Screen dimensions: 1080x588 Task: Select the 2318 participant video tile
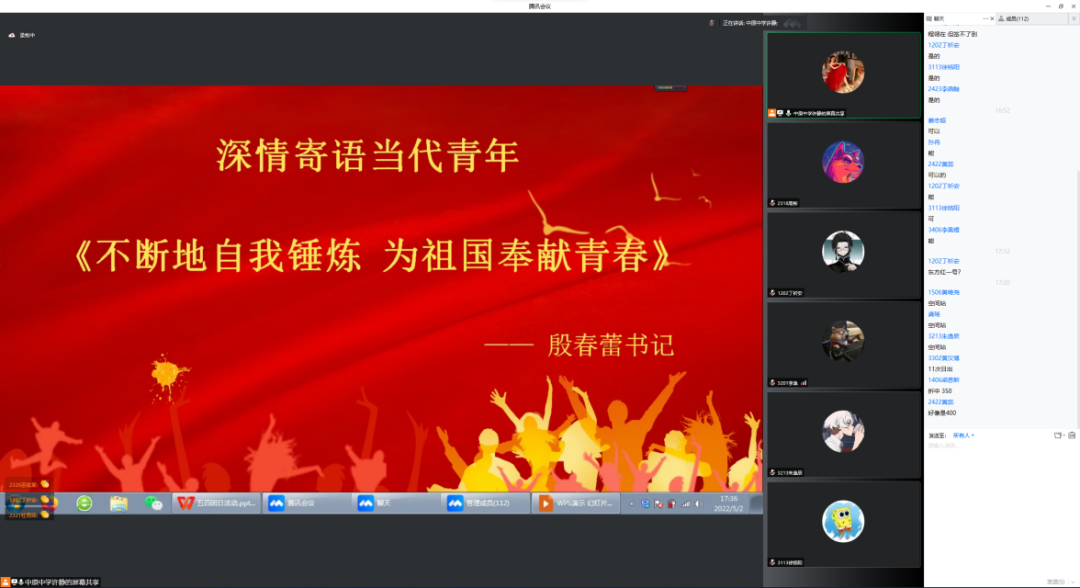pos(842,165)
